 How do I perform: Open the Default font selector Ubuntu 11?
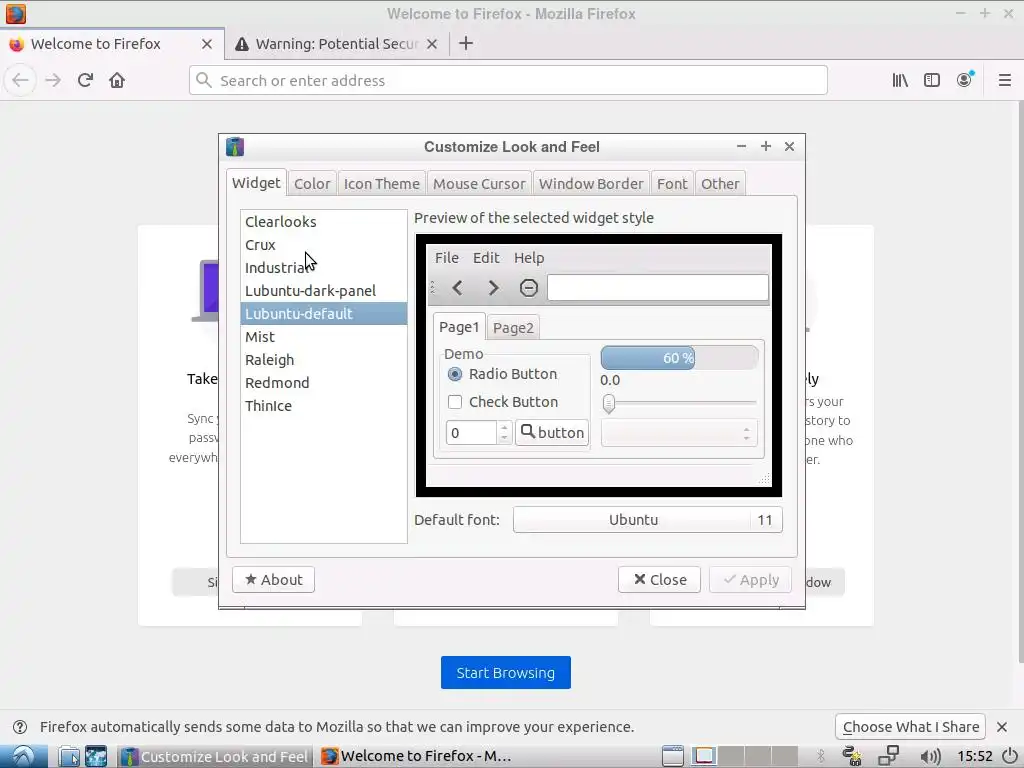pos(648,520)
